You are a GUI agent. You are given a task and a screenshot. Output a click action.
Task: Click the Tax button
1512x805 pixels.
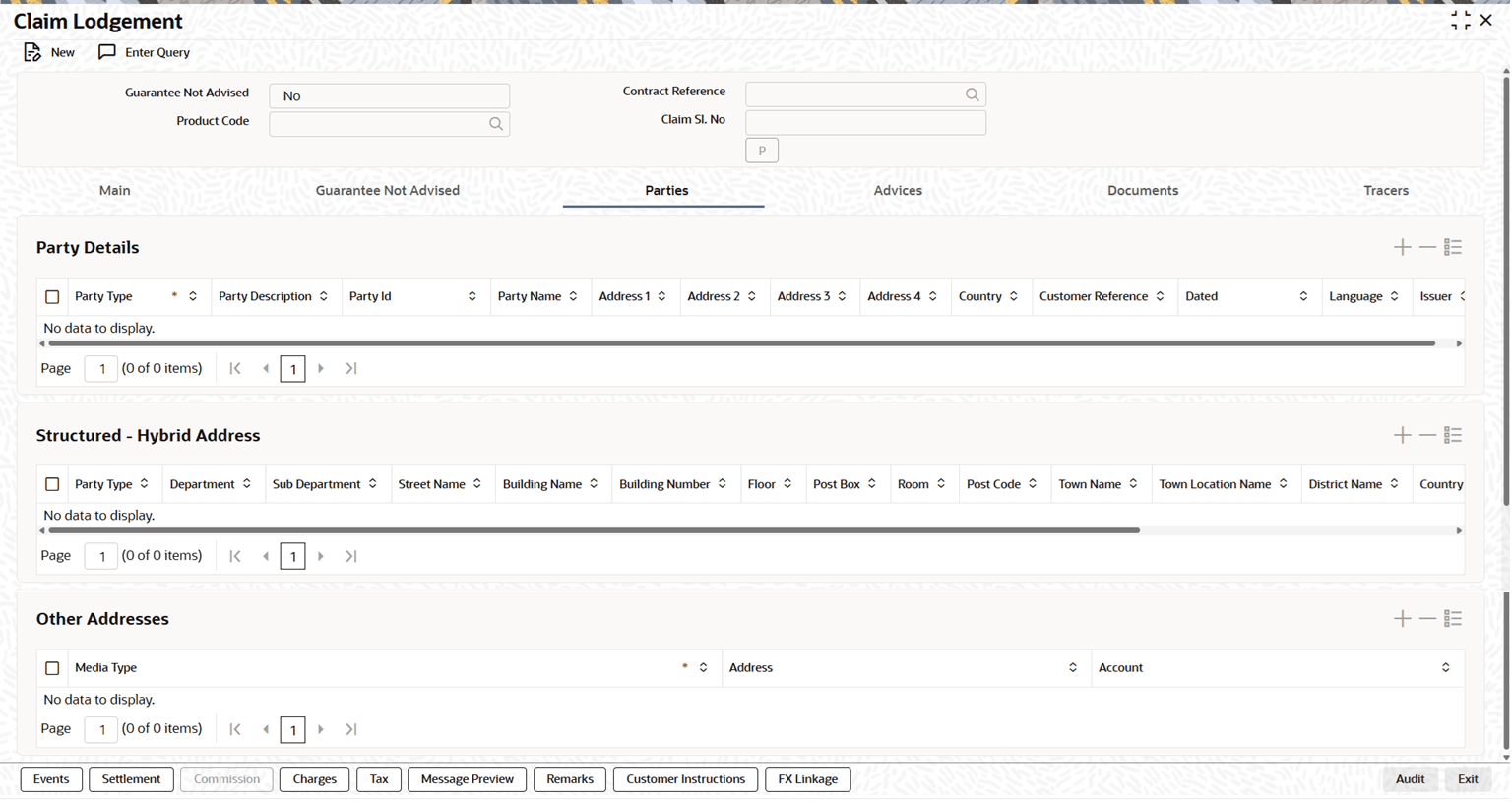(x=379, y=779)
